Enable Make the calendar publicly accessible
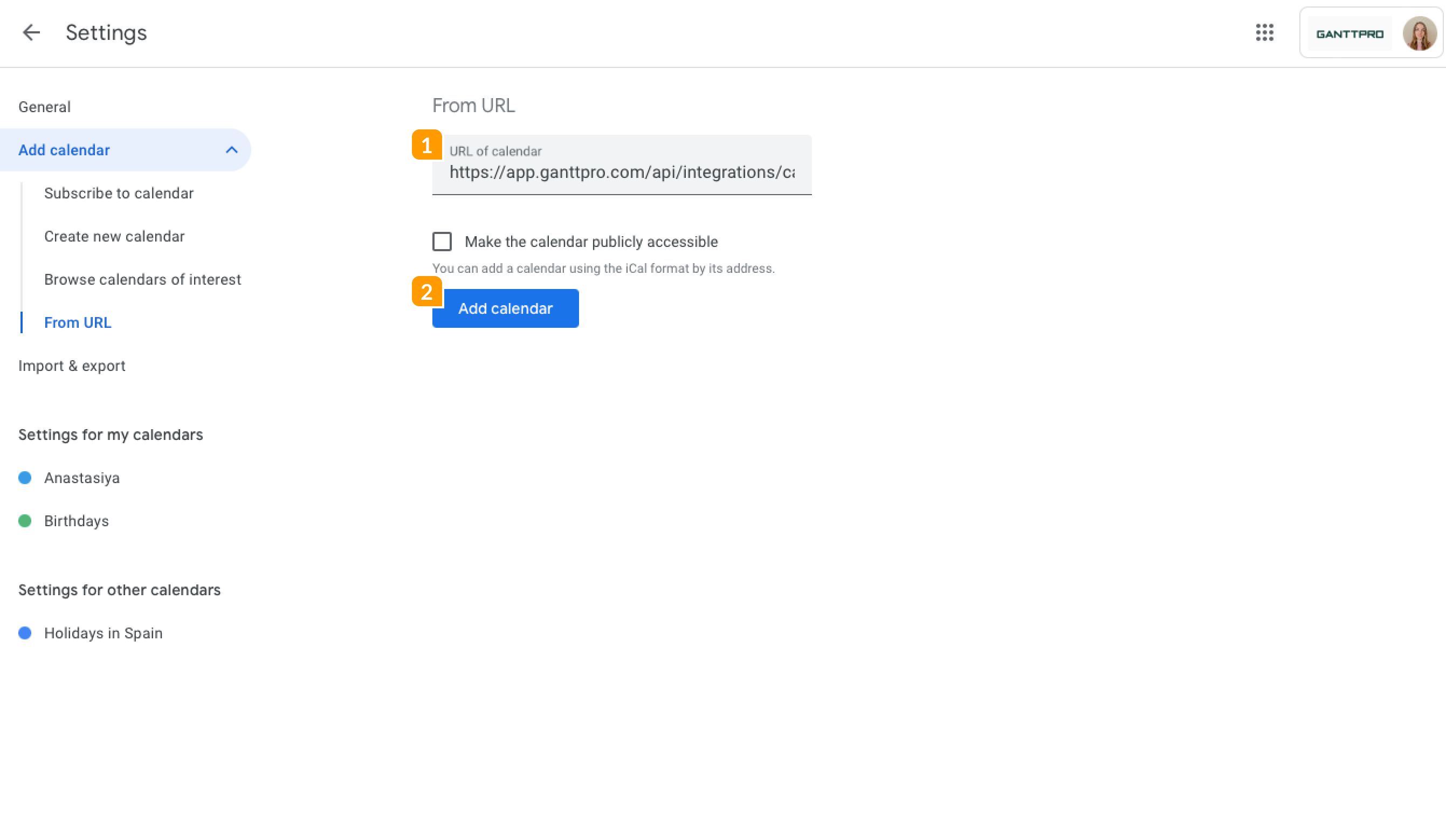The width and height of the screenshot is (1446, 840). pos(442,242)
